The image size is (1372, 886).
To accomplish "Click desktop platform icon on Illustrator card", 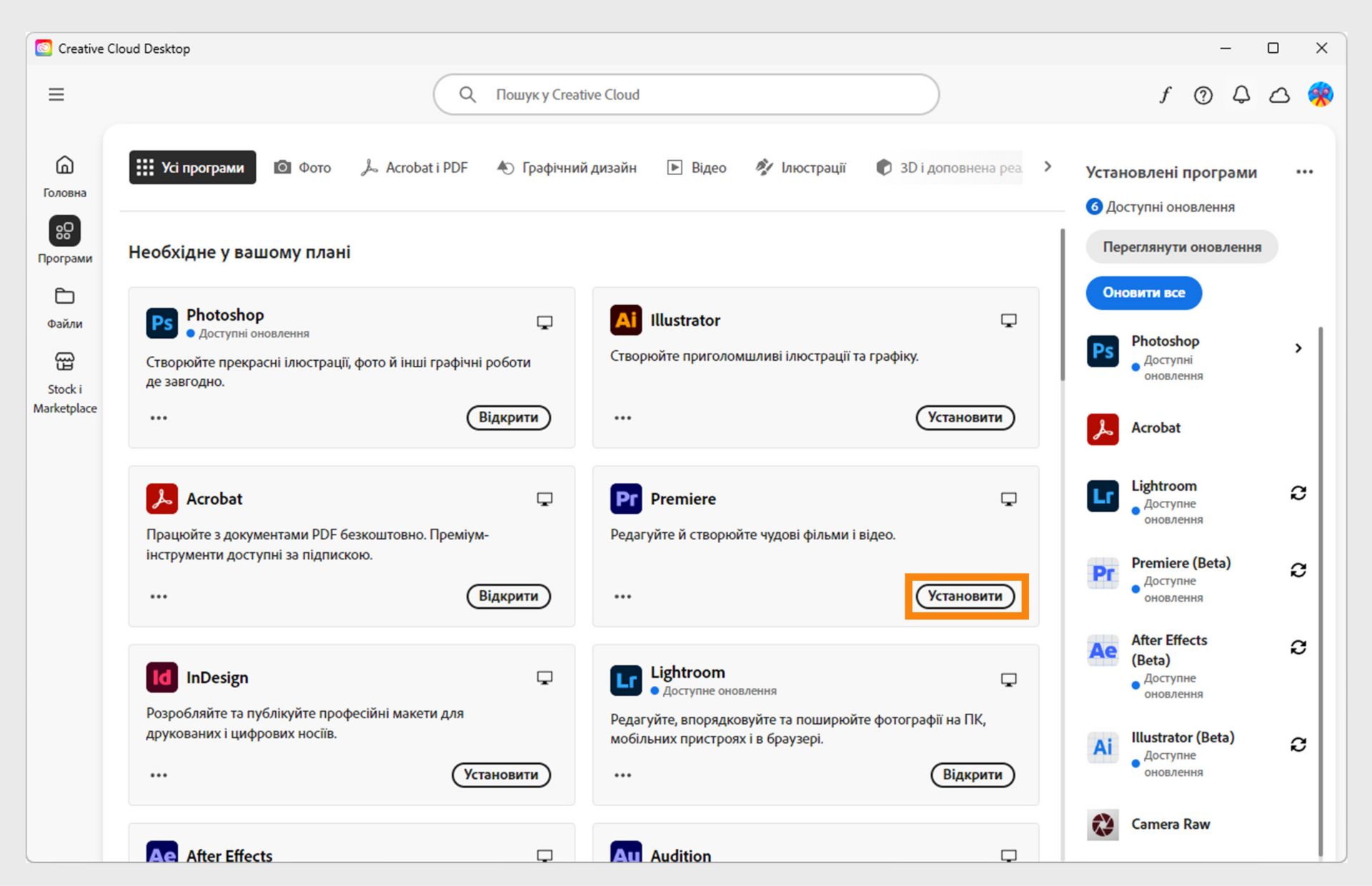I will (1008, 320).
